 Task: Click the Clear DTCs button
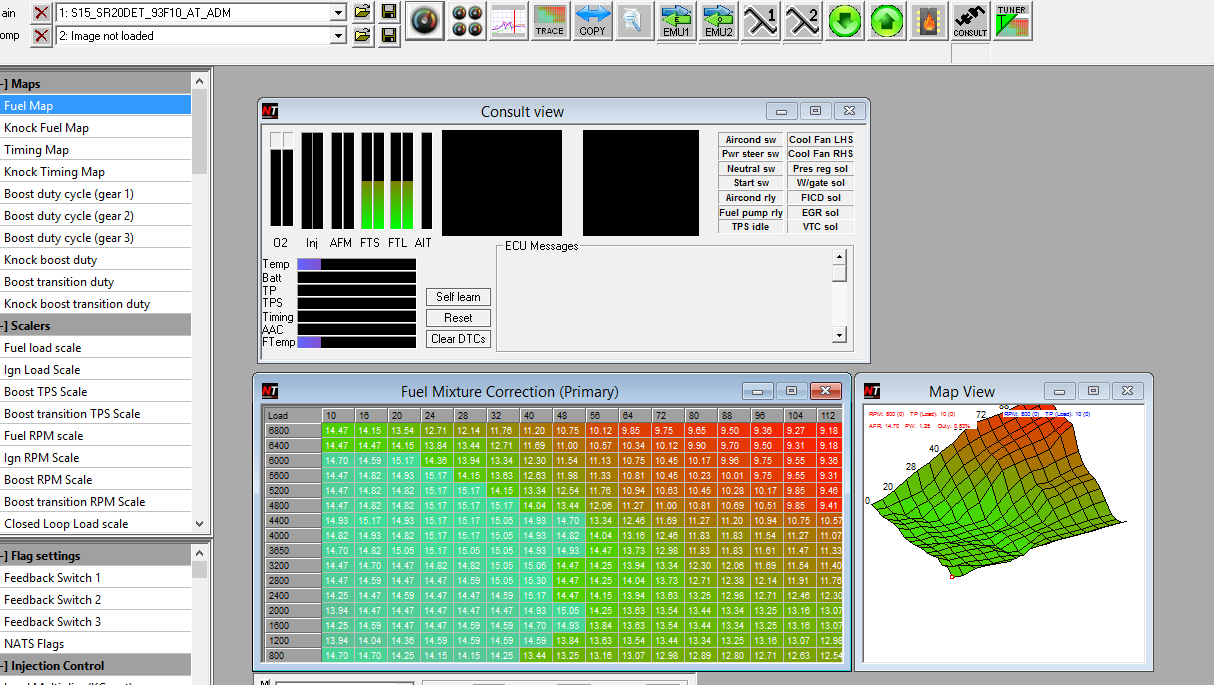pos(458,339)
